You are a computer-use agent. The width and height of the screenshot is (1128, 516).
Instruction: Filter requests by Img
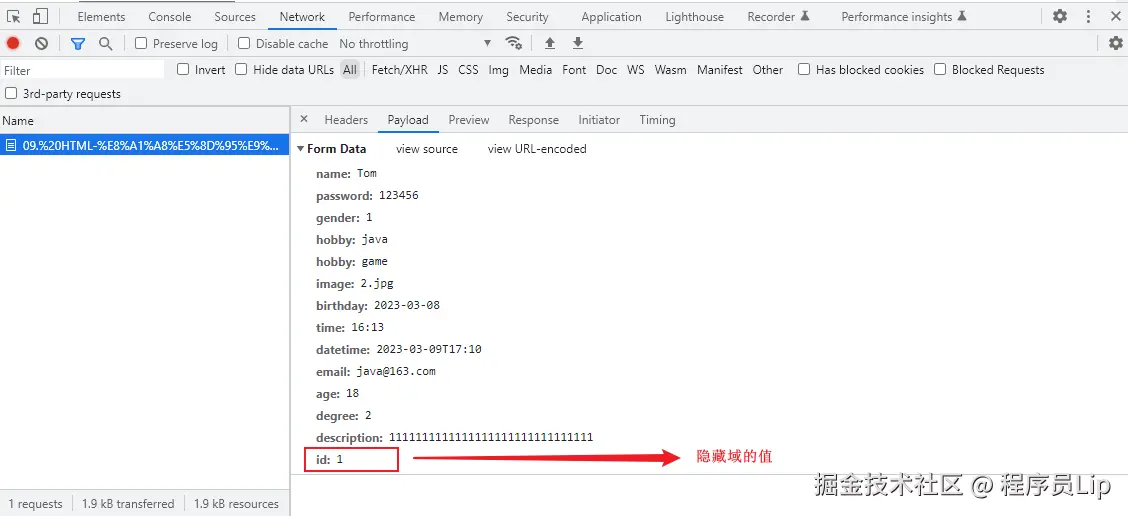pos(499,70)
